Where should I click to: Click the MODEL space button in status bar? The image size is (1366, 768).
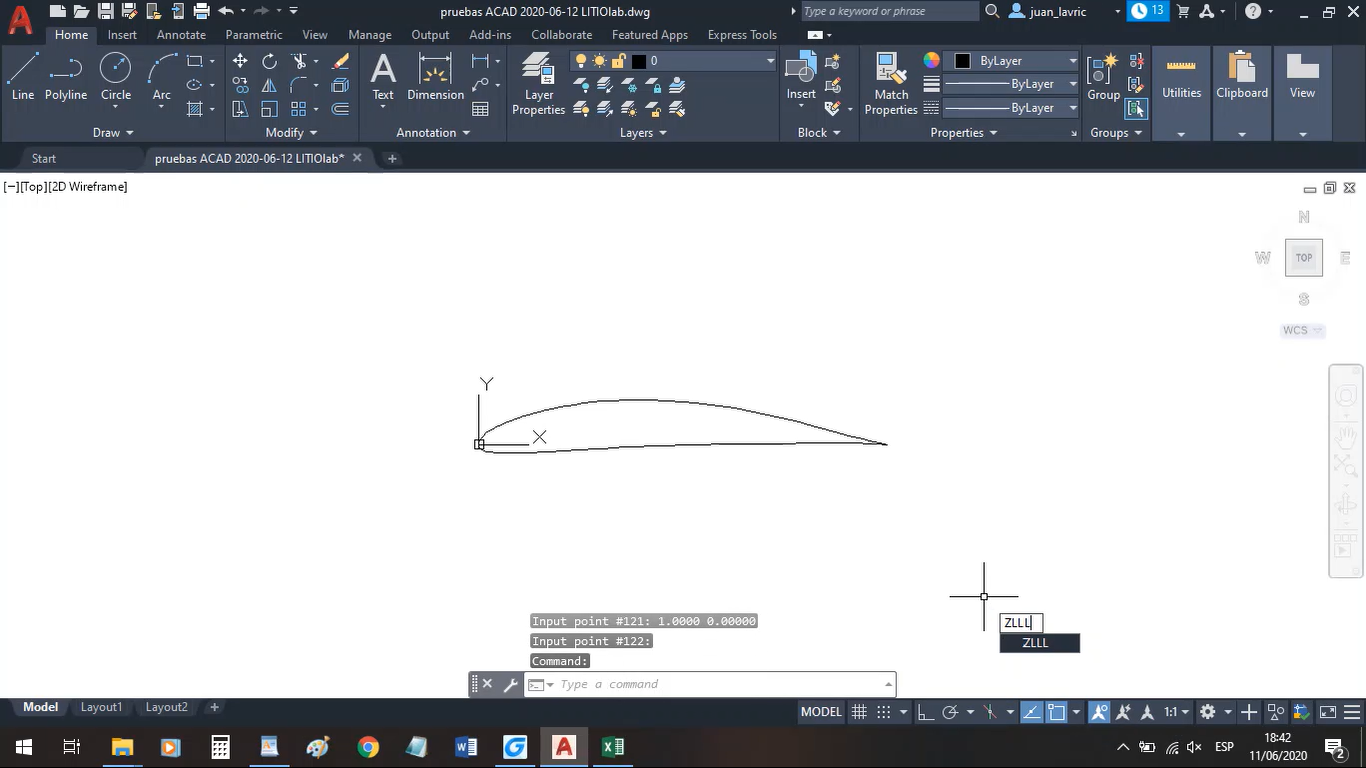click(821, 712)
